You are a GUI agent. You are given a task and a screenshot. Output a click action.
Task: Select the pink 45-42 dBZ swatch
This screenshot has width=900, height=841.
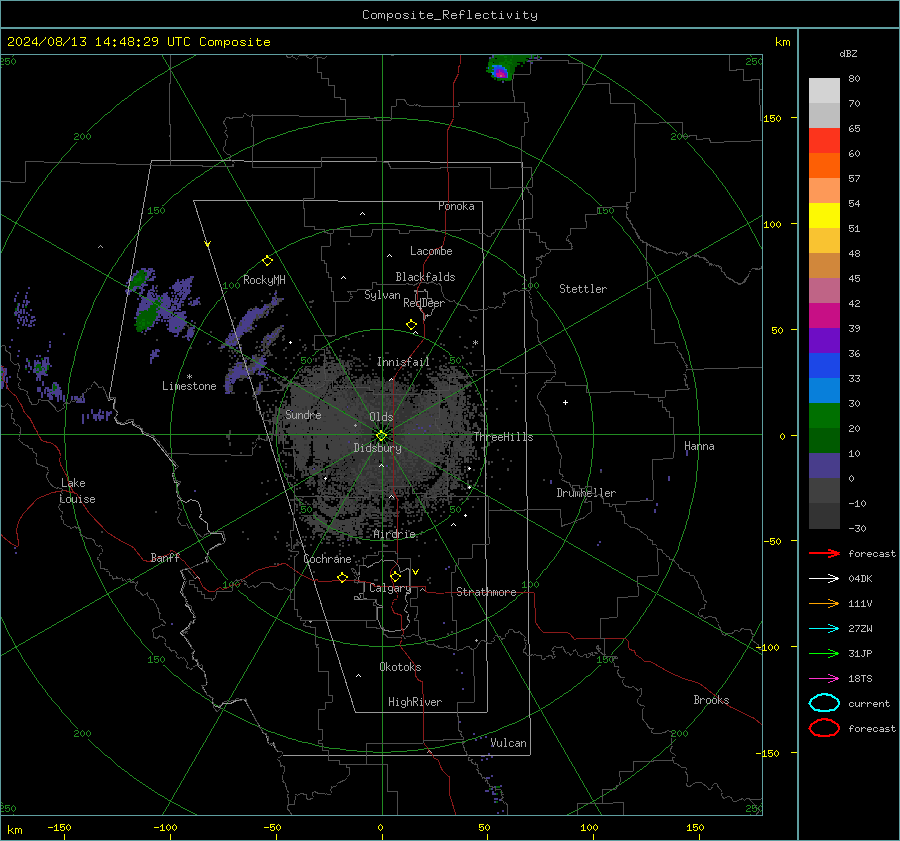tap(824, 291)
